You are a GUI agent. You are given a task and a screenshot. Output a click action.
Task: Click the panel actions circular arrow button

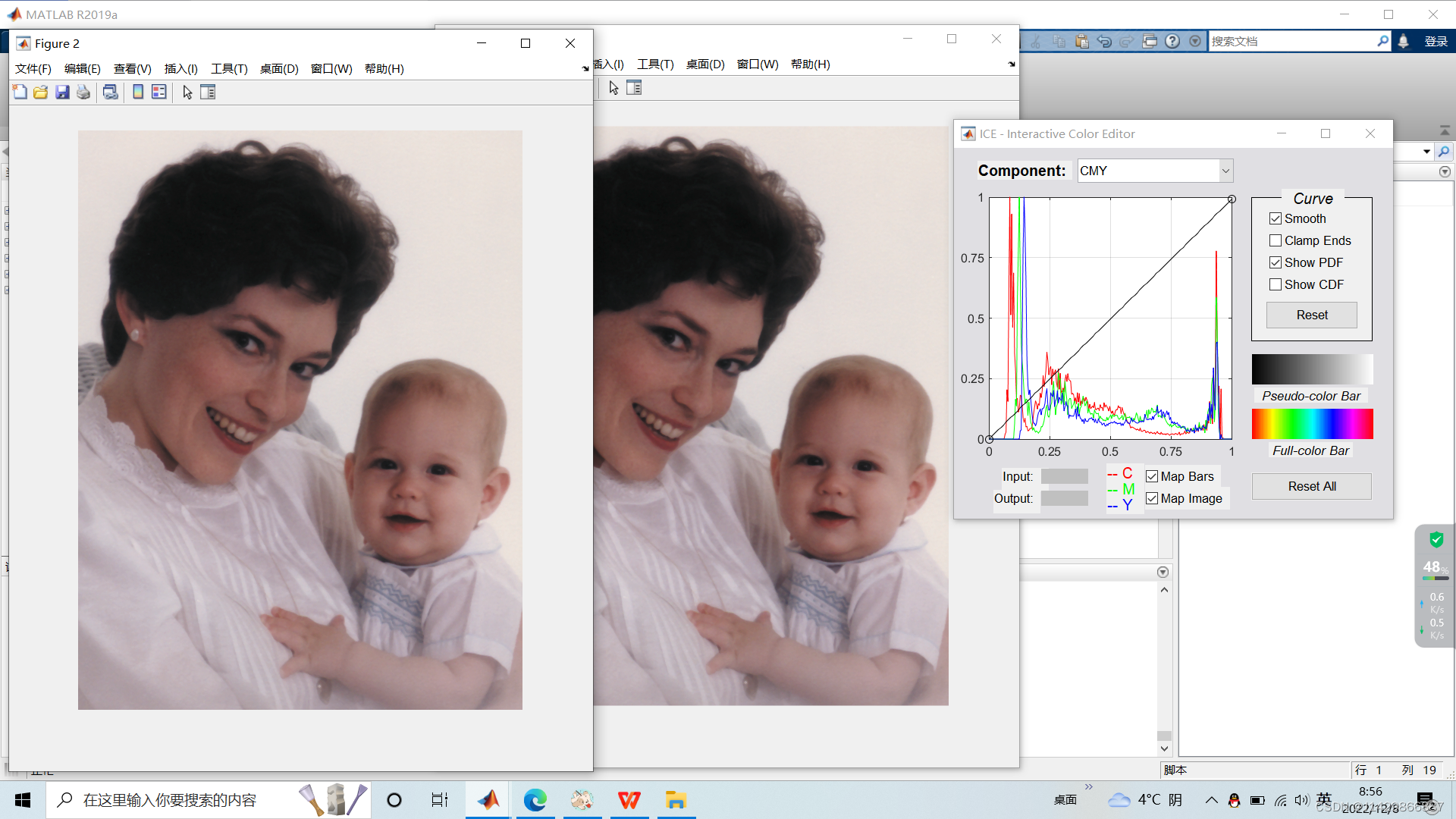coord(1163,573)
